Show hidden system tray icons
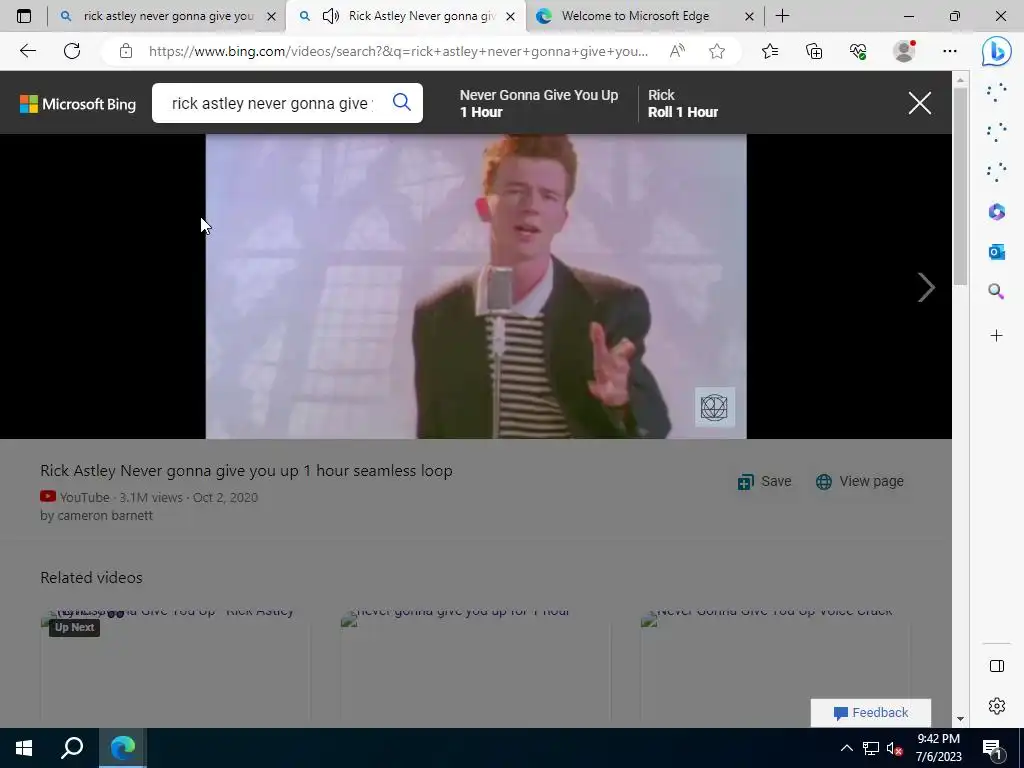Image resolution: width=1024 pixels, height=768 pixels. click(x=846, y=748)
